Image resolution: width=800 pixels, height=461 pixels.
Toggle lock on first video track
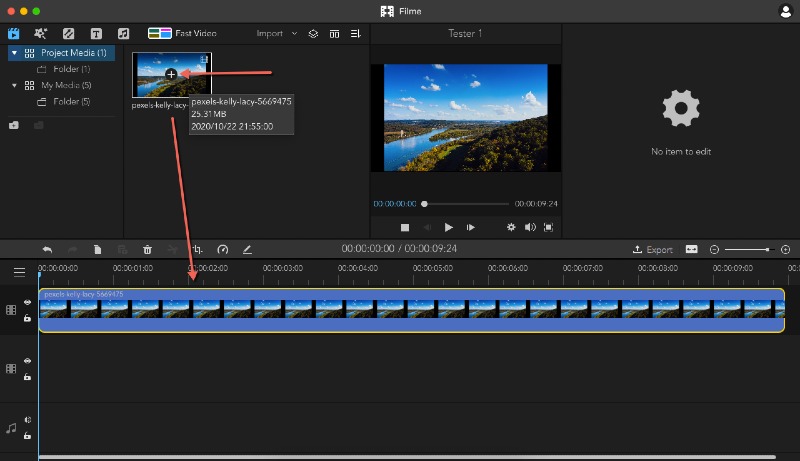(x=28, y=318)
